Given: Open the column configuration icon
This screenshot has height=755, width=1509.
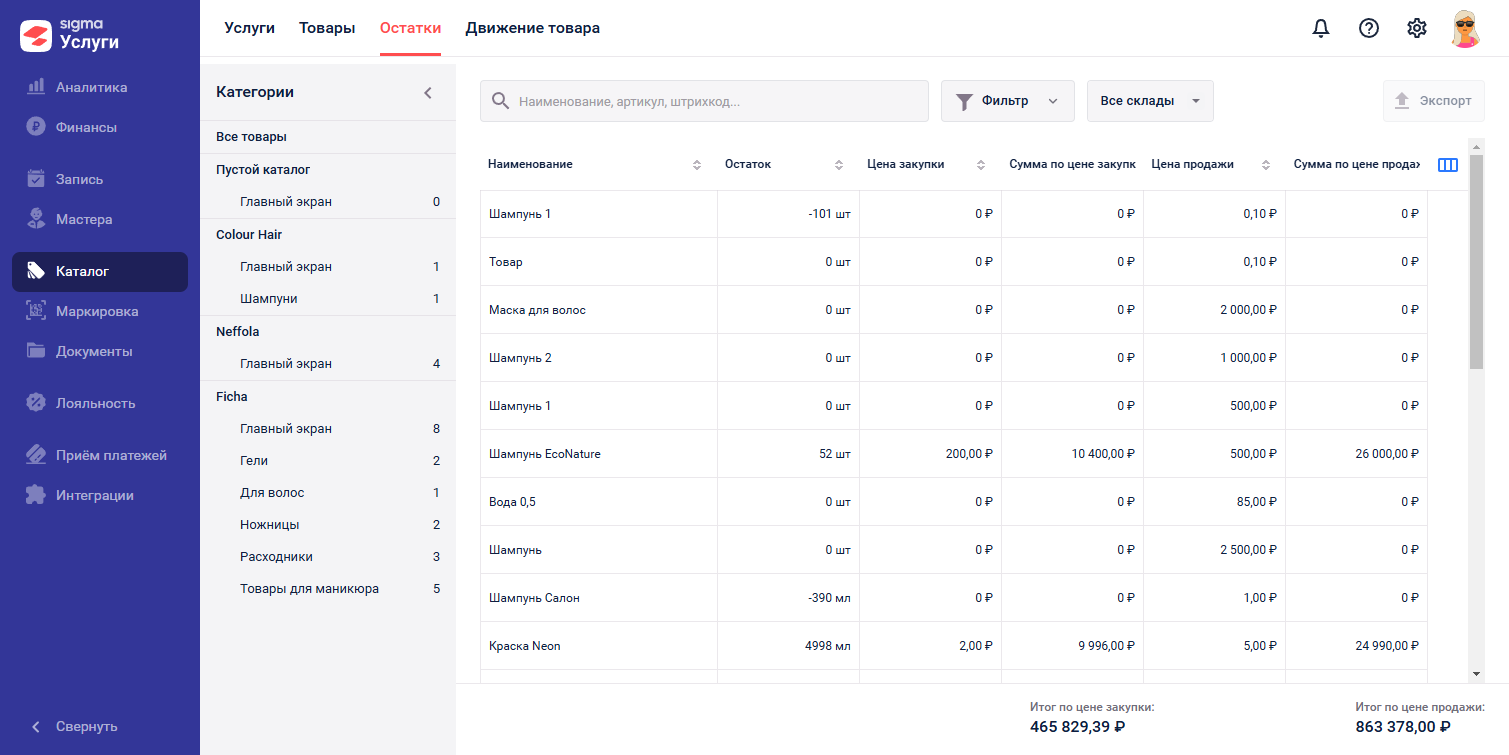Looking at the screenshot, I should click(x=1448, y=165).
